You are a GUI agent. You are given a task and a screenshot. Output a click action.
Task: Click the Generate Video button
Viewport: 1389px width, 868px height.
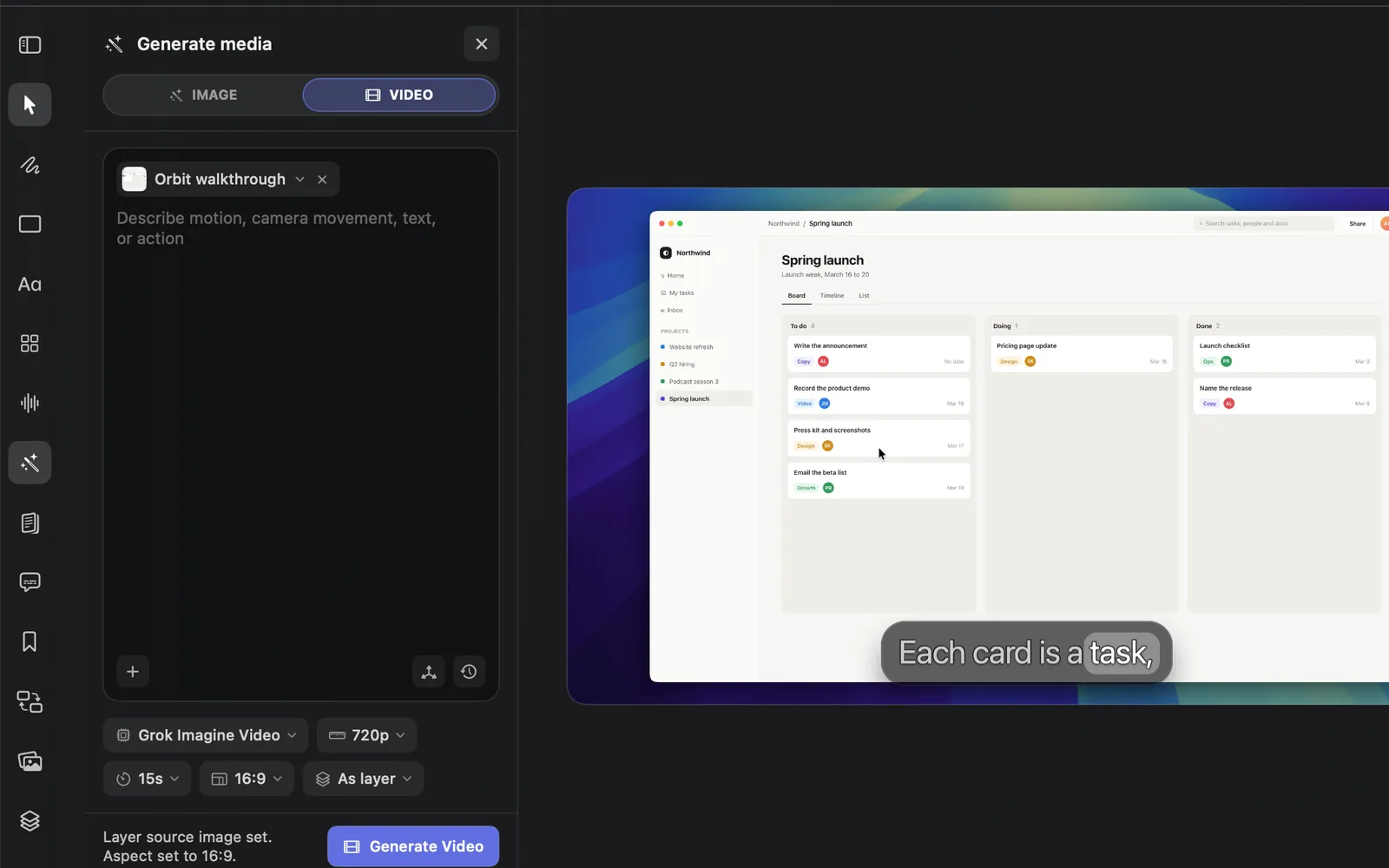click(413, 846)
